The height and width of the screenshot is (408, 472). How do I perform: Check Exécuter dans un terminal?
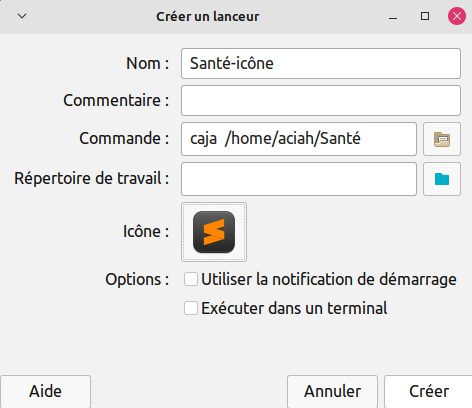click(x=191, y=308)
